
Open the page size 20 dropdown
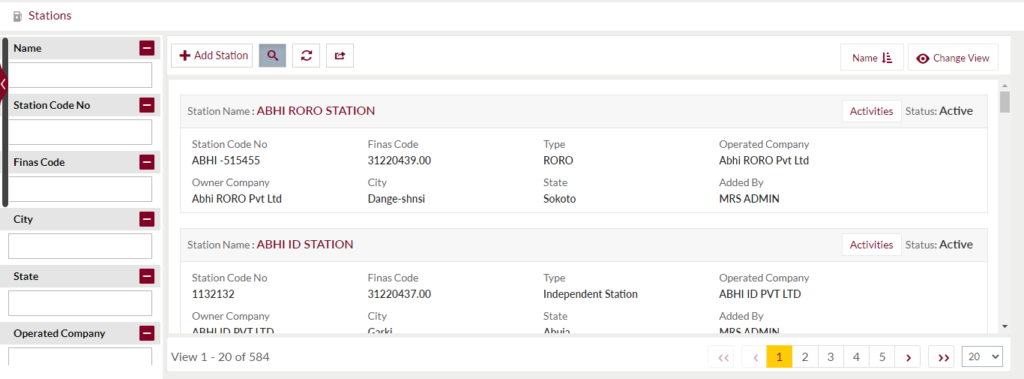[982, 357]
